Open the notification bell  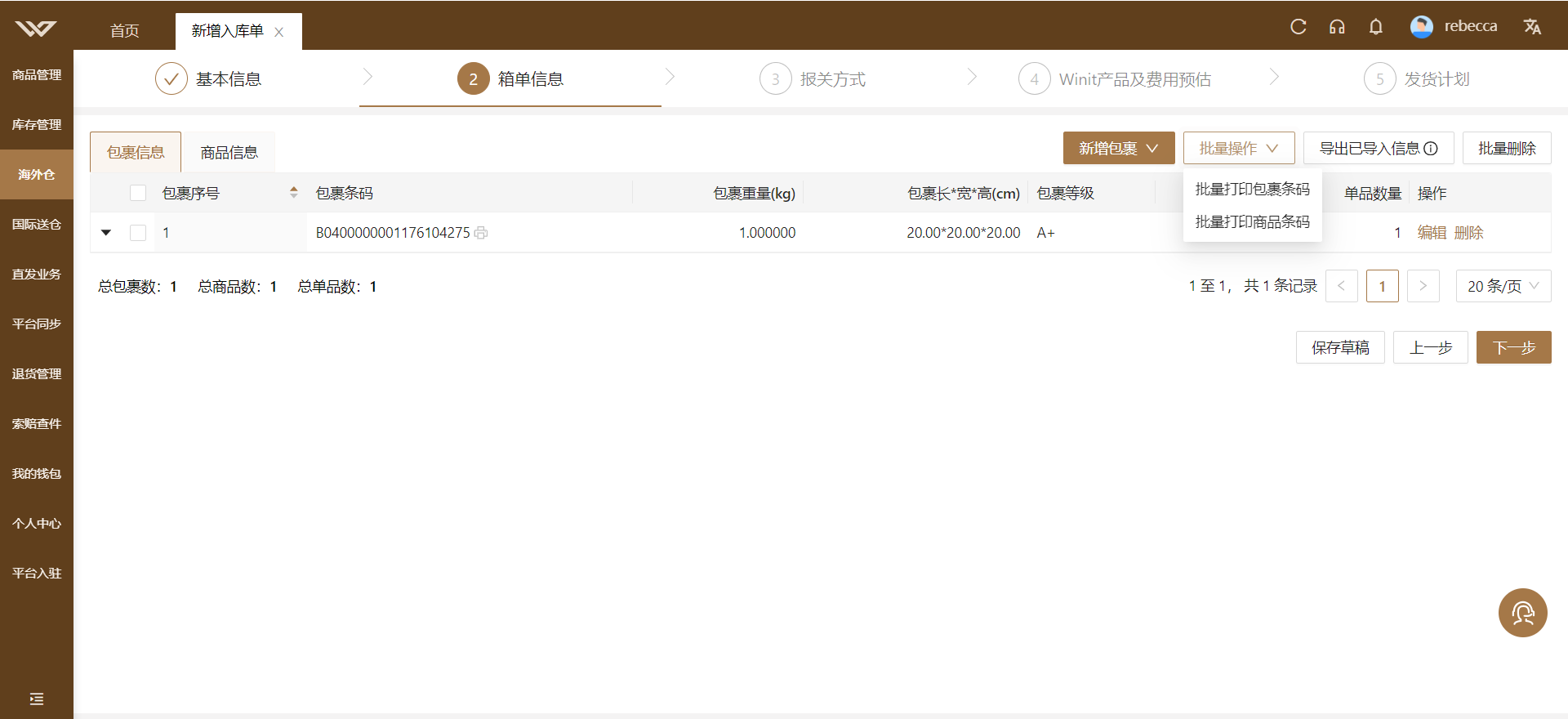(x=1376, y=27)
